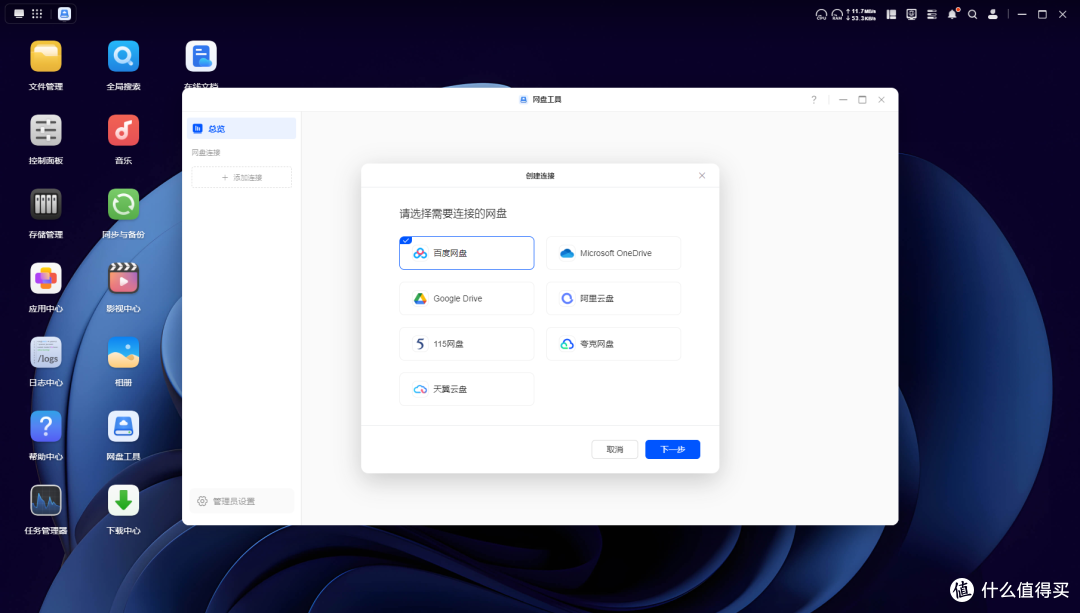Open the 同步与备份 sync and backup icon

(x=123, y=205)
